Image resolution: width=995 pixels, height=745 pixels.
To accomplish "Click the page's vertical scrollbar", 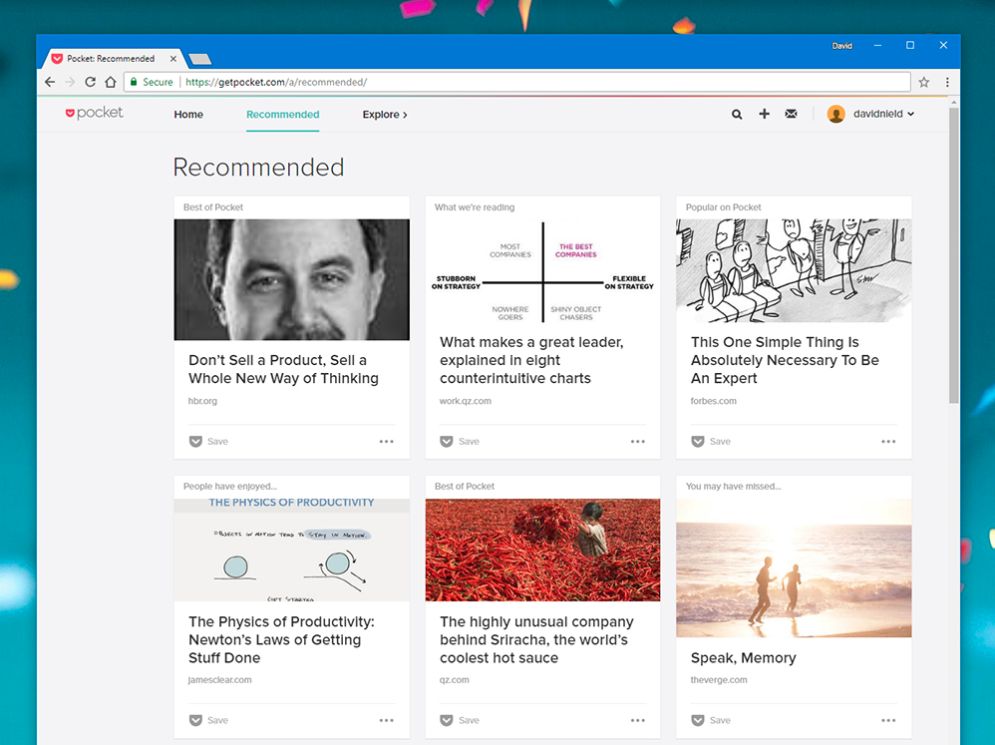I will pyautogui.click(x=953, y=250).
